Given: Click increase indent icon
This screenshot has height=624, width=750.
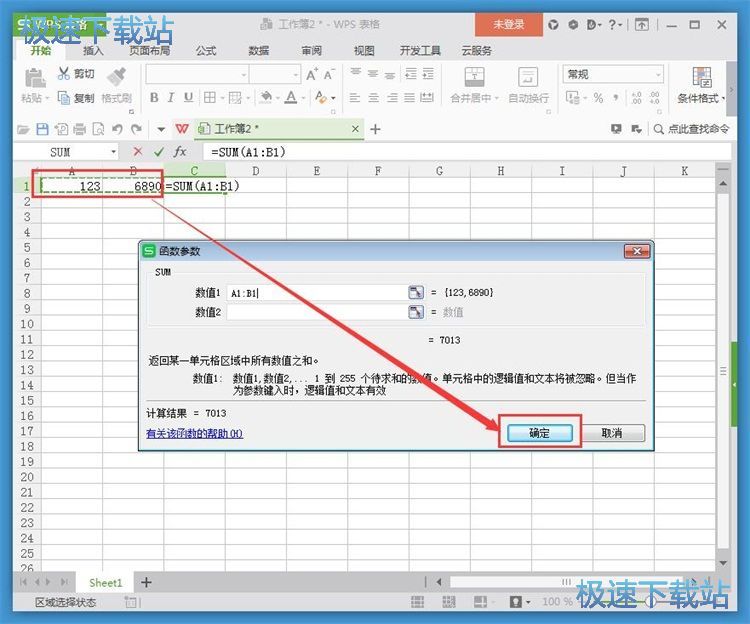Looking at the screenshot, I should pyautogui.click(x=428, y=73).
